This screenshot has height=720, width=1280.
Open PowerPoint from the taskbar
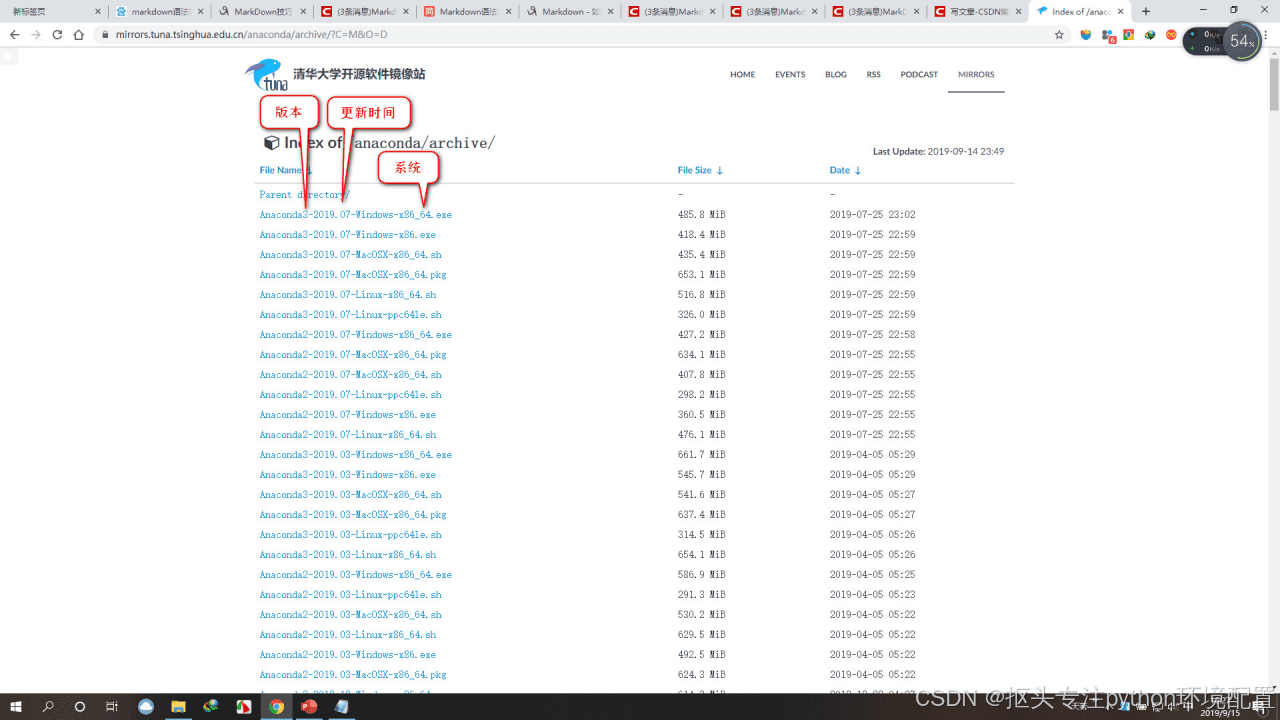pos(309,706)
